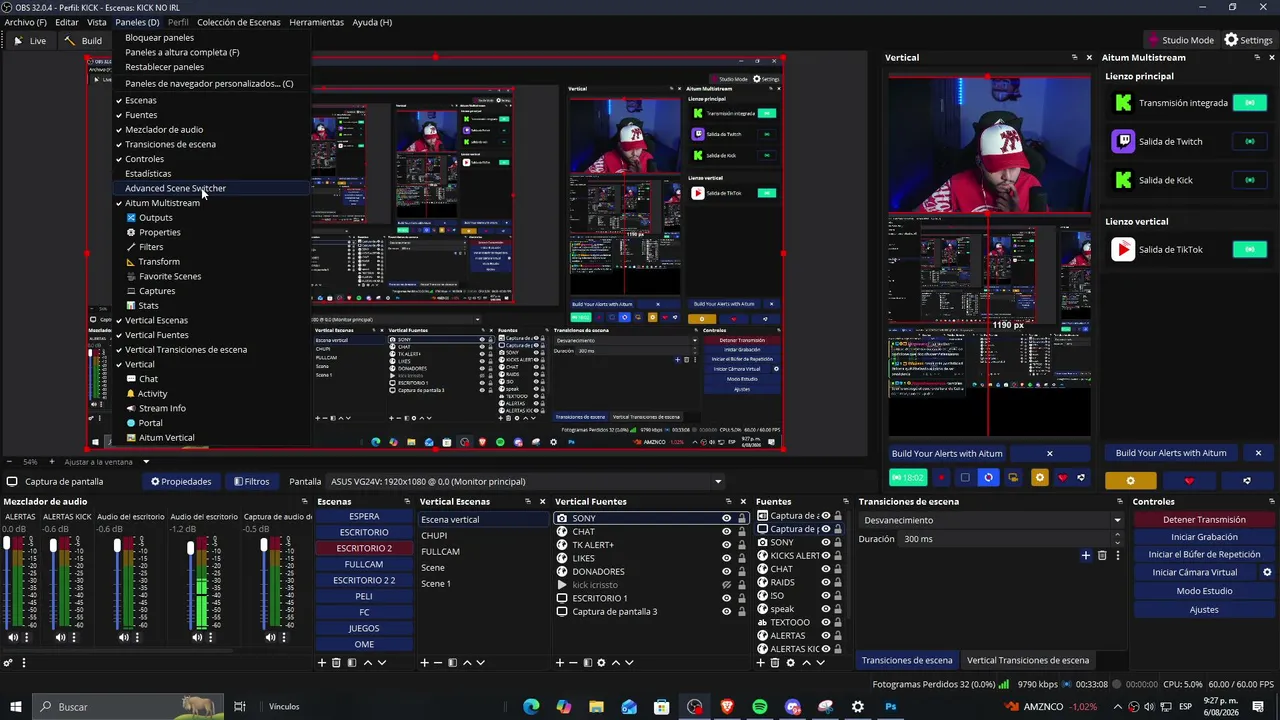Click the red record dot under Vertical preview
This screenshot has width=1280, height=720.
click(941, 478)
